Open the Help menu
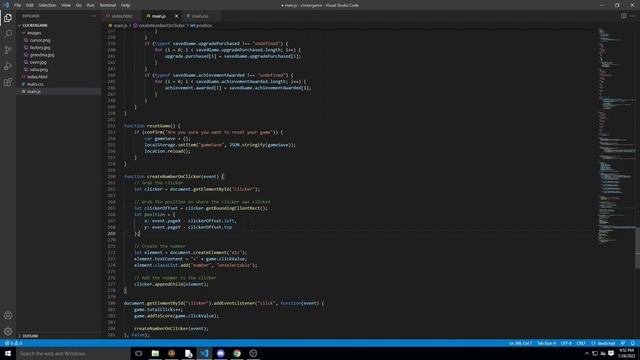Screen dimensions: 640x360 click(x=125, y=5)
